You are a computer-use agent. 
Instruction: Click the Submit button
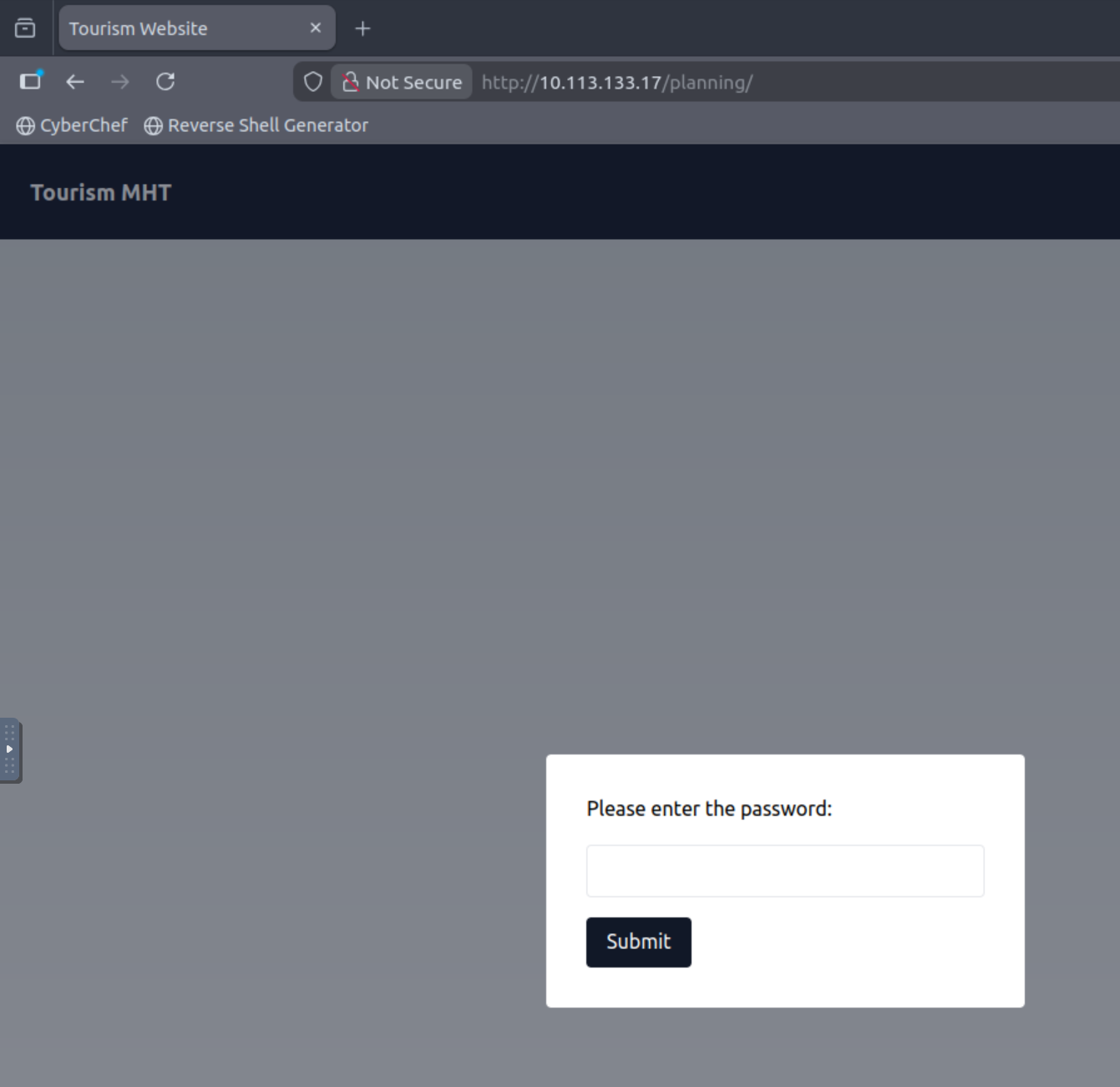[639, 942]
